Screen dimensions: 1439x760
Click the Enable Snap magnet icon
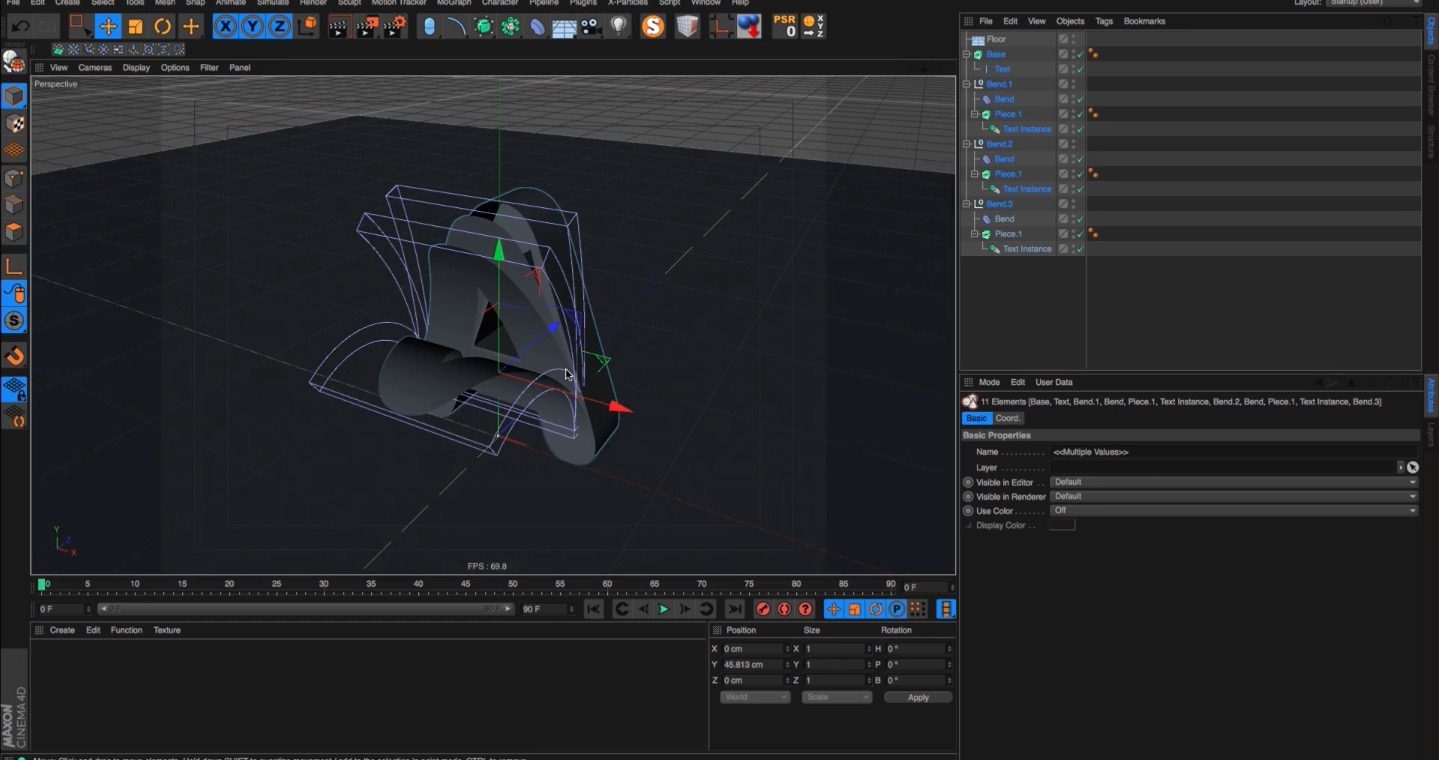(14, 356)
